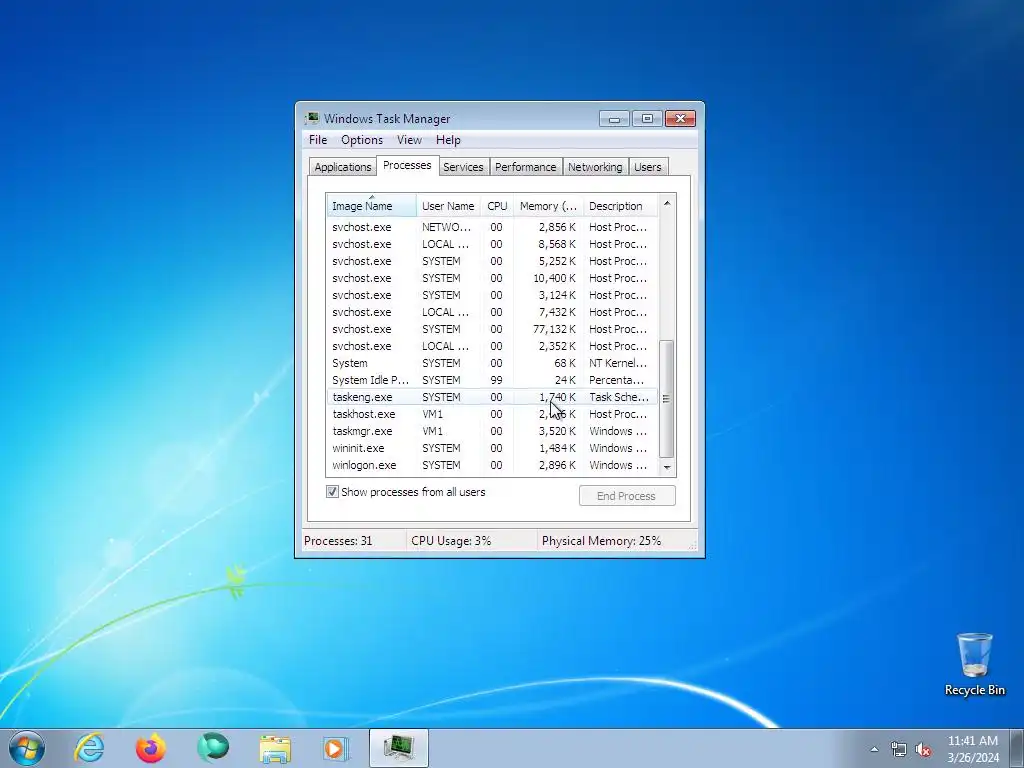This screenshot has height=768, width=1024.
Task: Select svchost.exe using 5,252 K
Action: (x=492, y=261)
